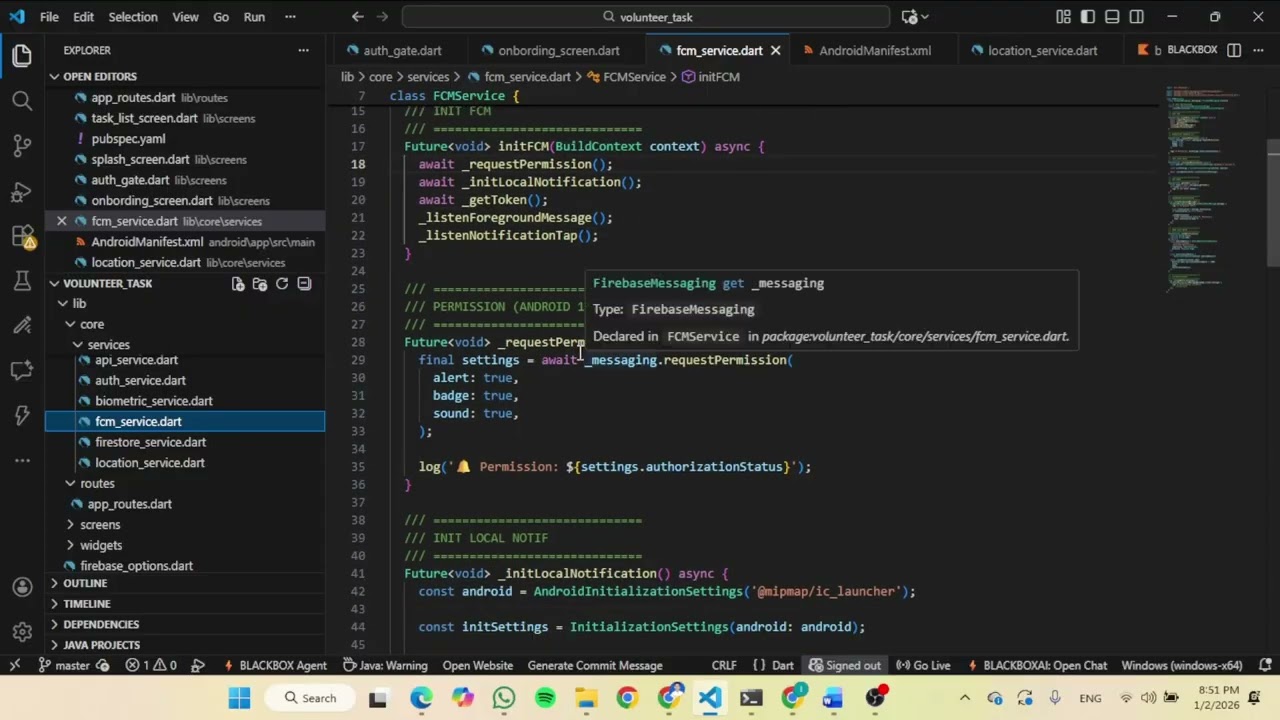
Task: Open the Selection menu
Action: pos(132,17)
